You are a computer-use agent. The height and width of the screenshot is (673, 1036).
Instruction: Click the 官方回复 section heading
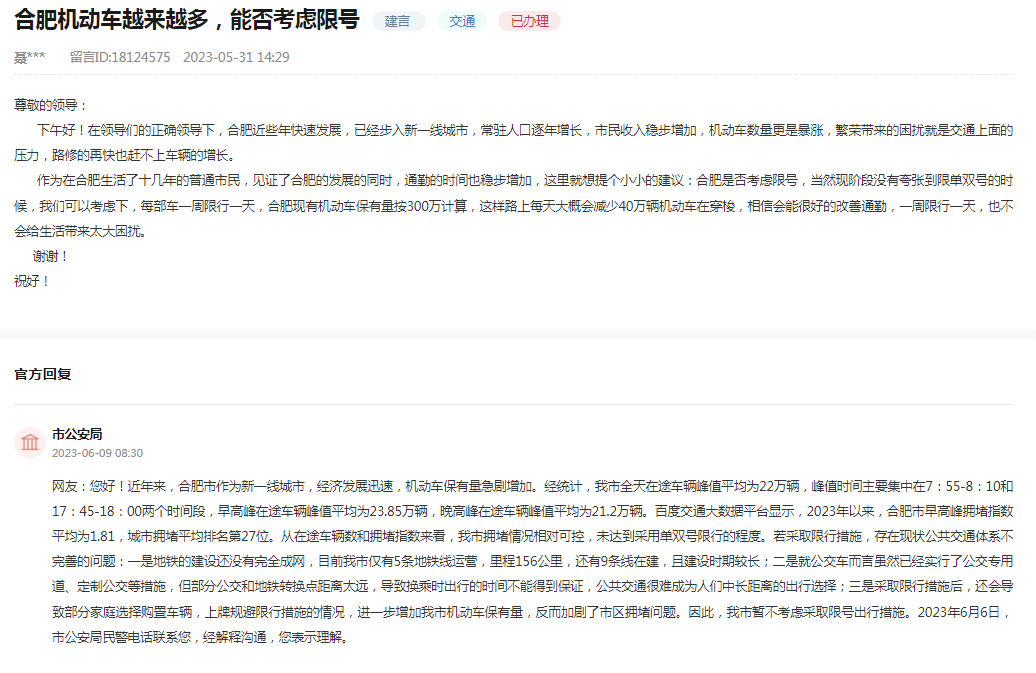pos(43,374)
